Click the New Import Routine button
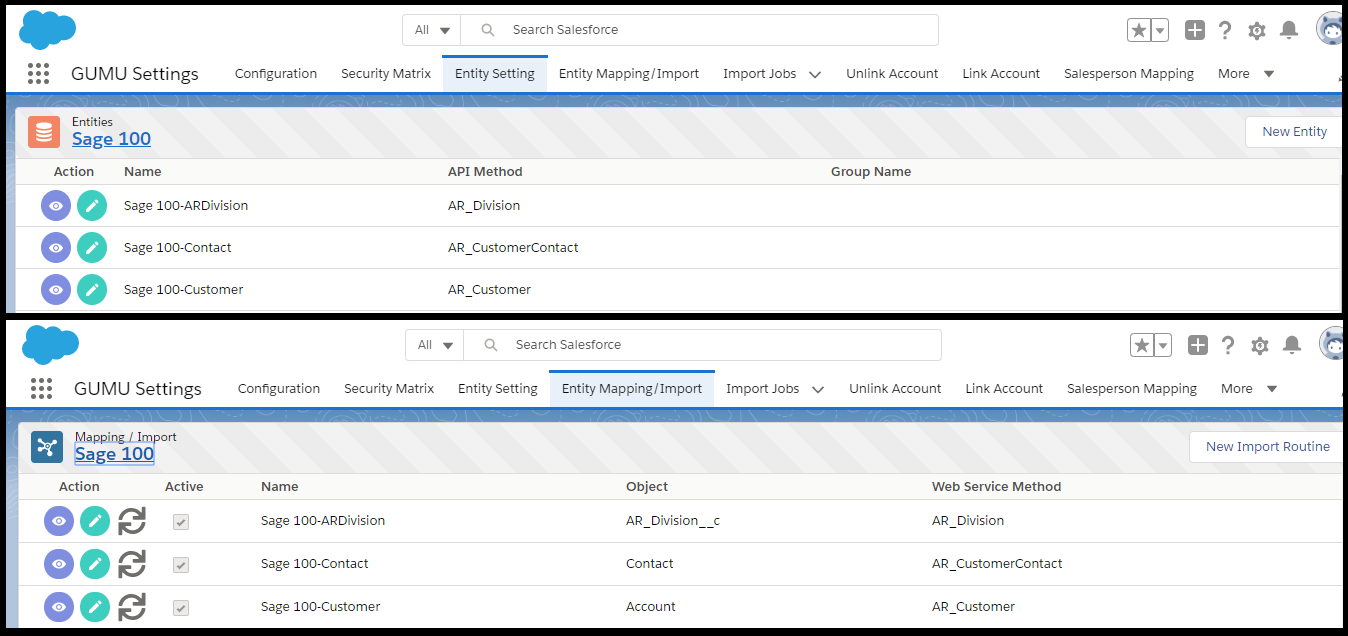The image size is (1348, 636). point(1267,447)
